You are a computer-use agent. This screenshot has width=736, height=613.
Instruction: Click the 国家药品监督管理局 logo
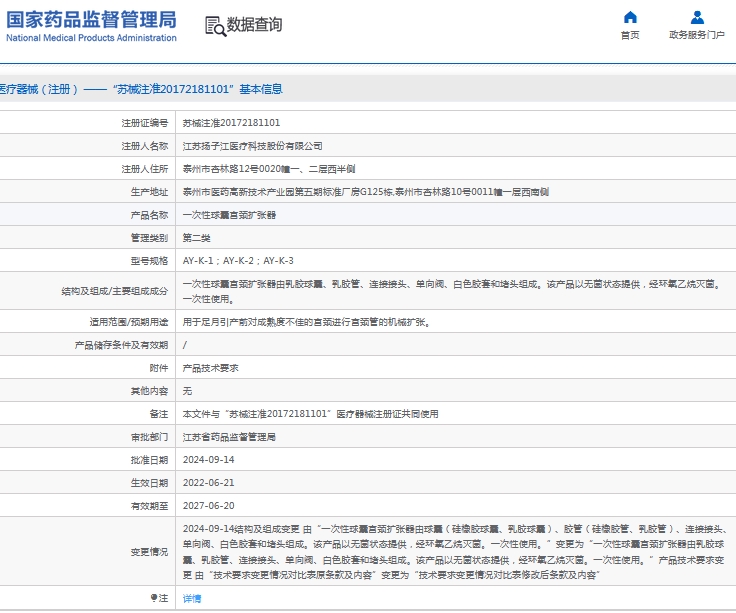92,26
